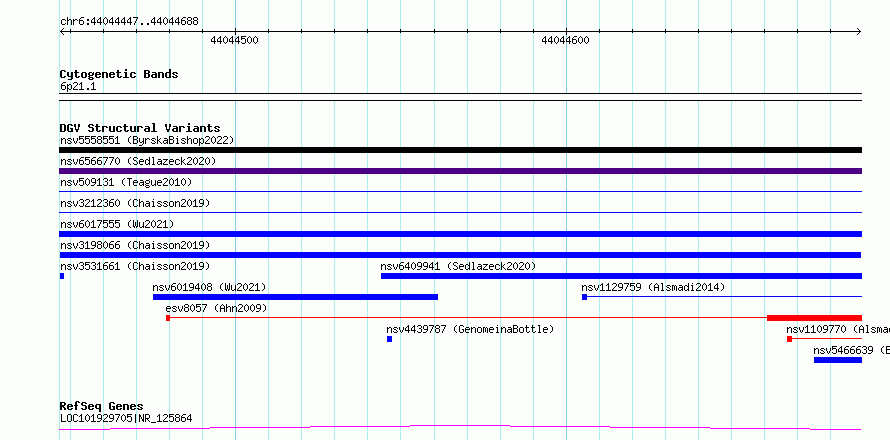
Task: Click the 44044600 ruler tick label
Action: pos(565,40)
